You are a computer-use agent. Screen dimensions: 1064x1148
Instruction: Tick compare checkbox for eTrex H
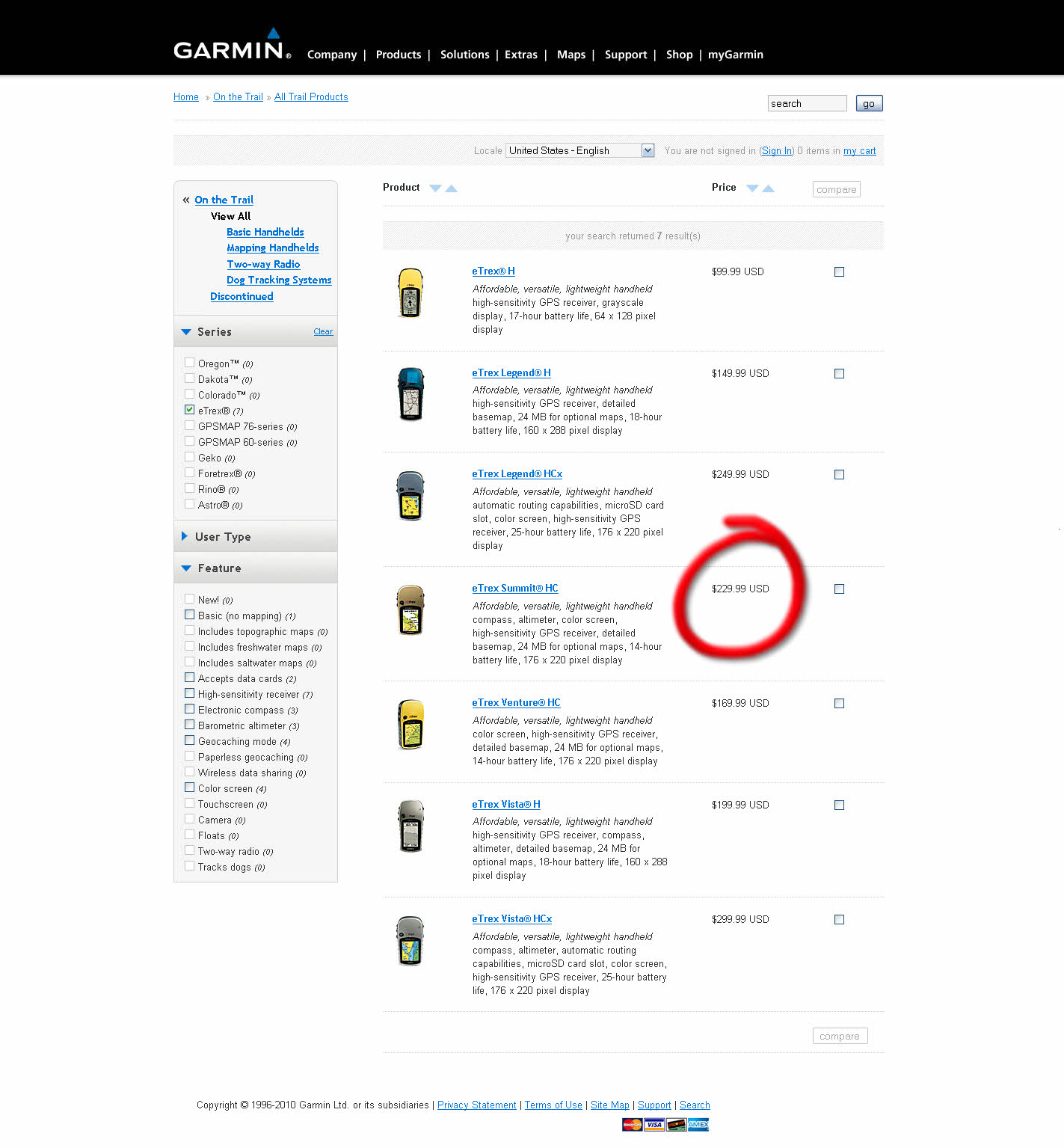point(839,272)
